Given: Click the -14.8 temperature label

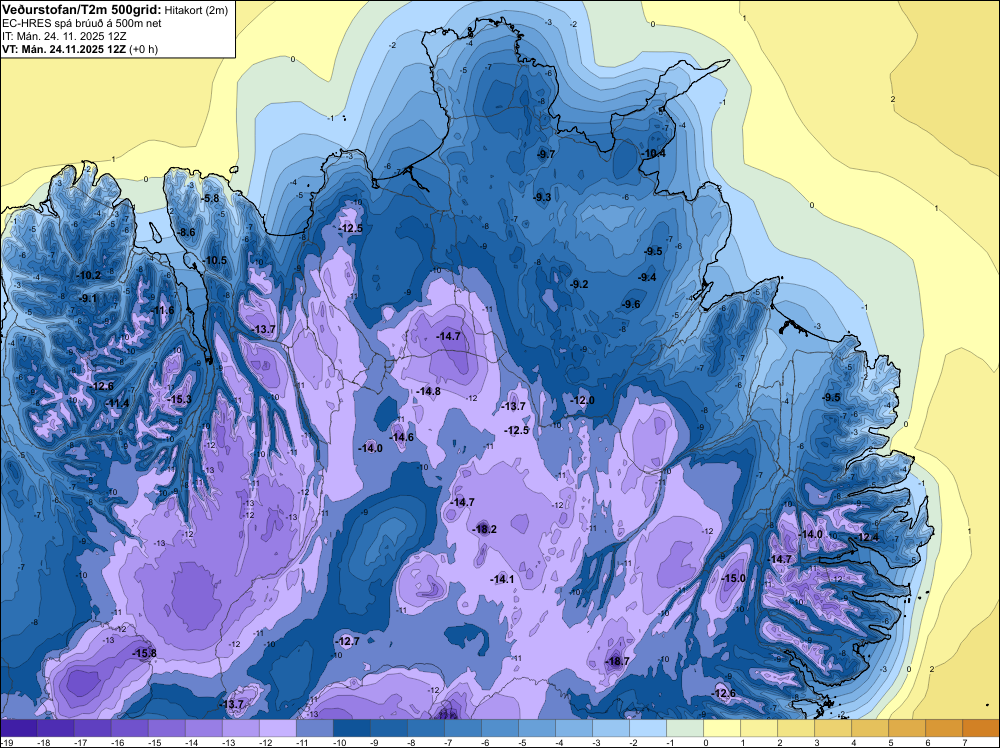Looking at the screenshot, I should pos(429,391).
